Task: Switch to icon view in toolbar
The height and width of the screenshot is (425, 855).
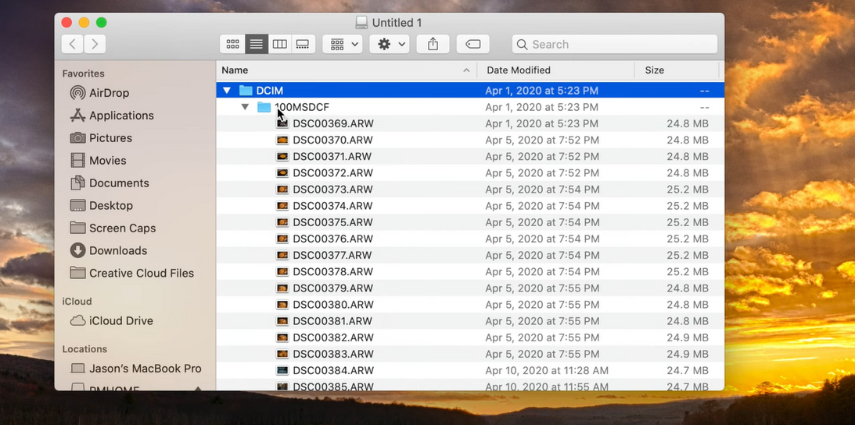Action: [233, 44]
